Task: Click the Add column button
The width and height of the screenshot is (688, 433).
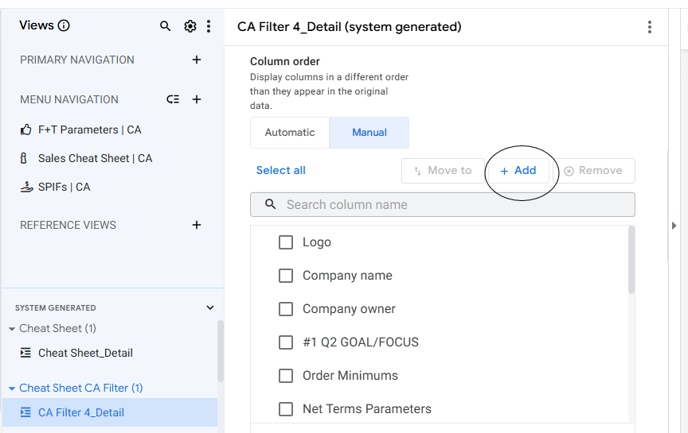Action: click(x=519, y=171)
